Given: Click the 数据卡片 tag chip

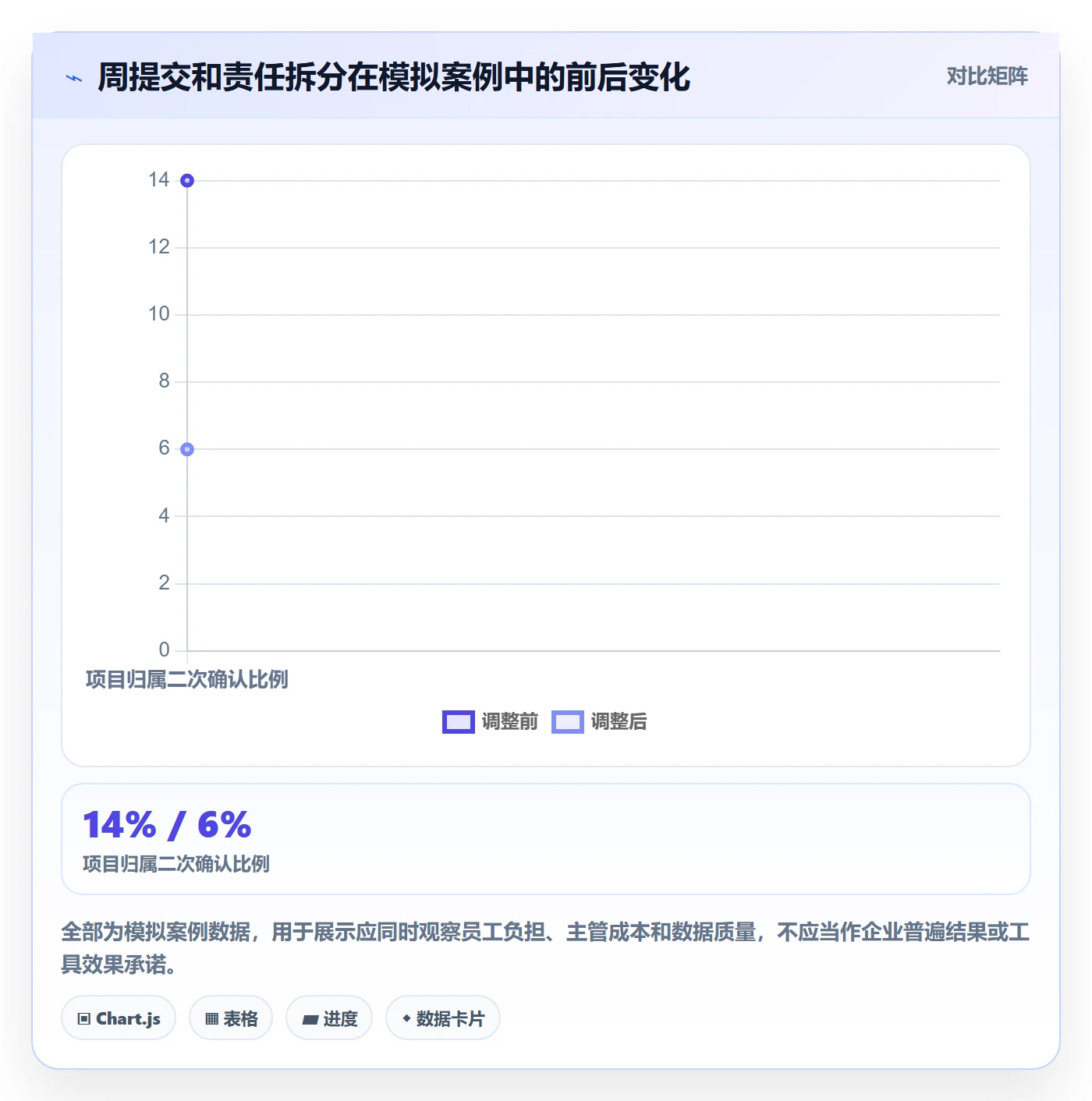Looking at the screenshot, I should click(443, 1018).
